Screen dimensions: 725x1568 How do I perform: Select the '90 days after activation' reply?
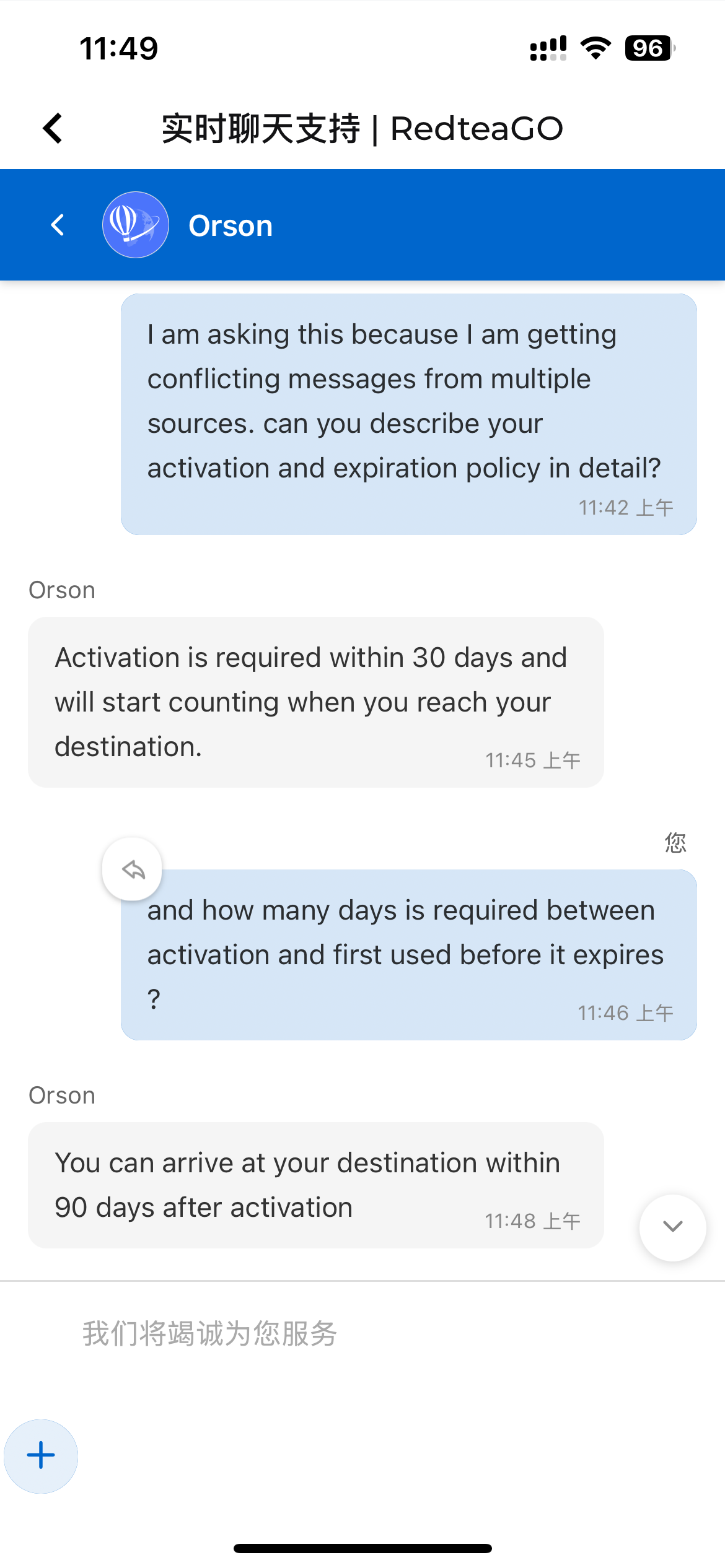click(316, 1185)
